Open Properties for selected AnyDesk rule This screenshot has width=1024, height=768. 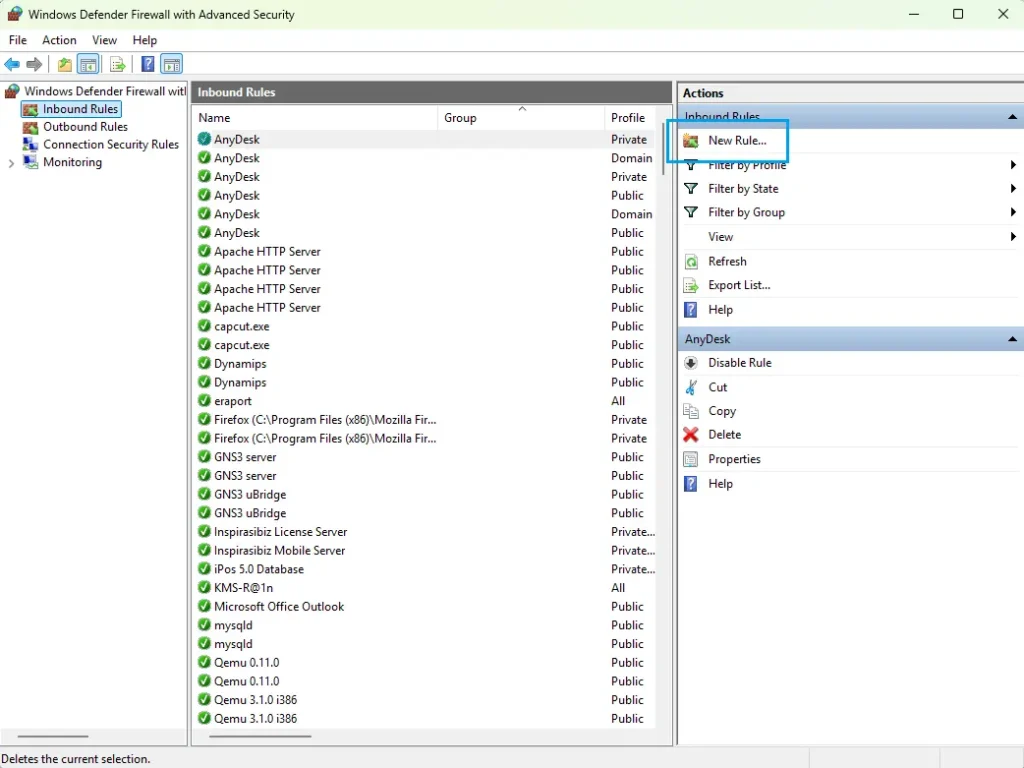click(735, 459)
